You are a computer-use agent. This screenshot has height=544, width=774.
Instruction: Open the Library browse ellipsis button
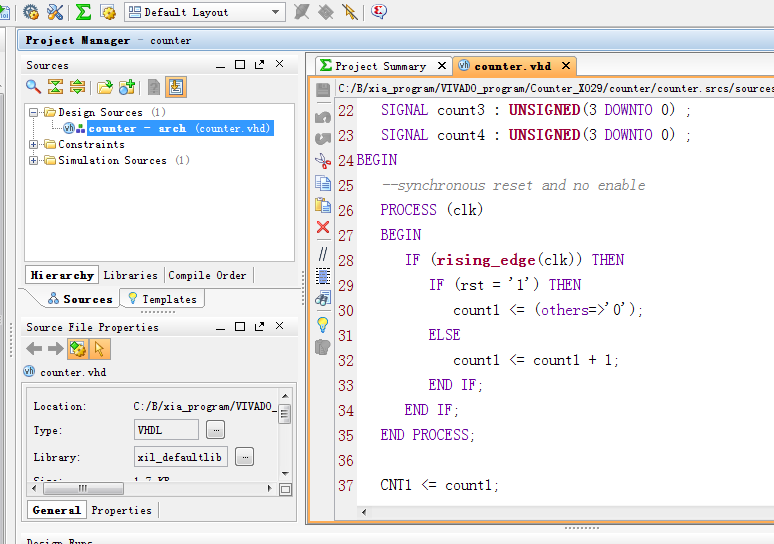click(x=244, y=457)
